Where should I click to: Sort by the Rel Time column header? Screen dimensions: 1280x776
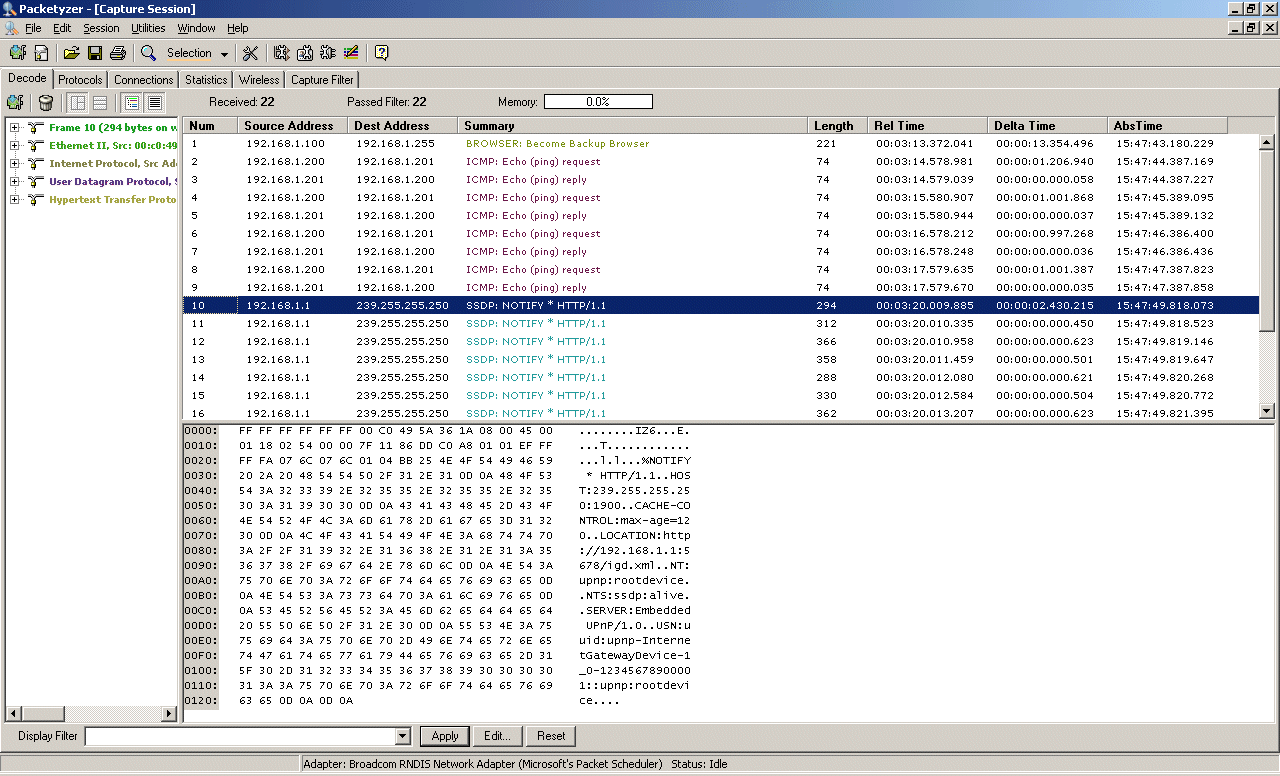(x=928, y=125)
